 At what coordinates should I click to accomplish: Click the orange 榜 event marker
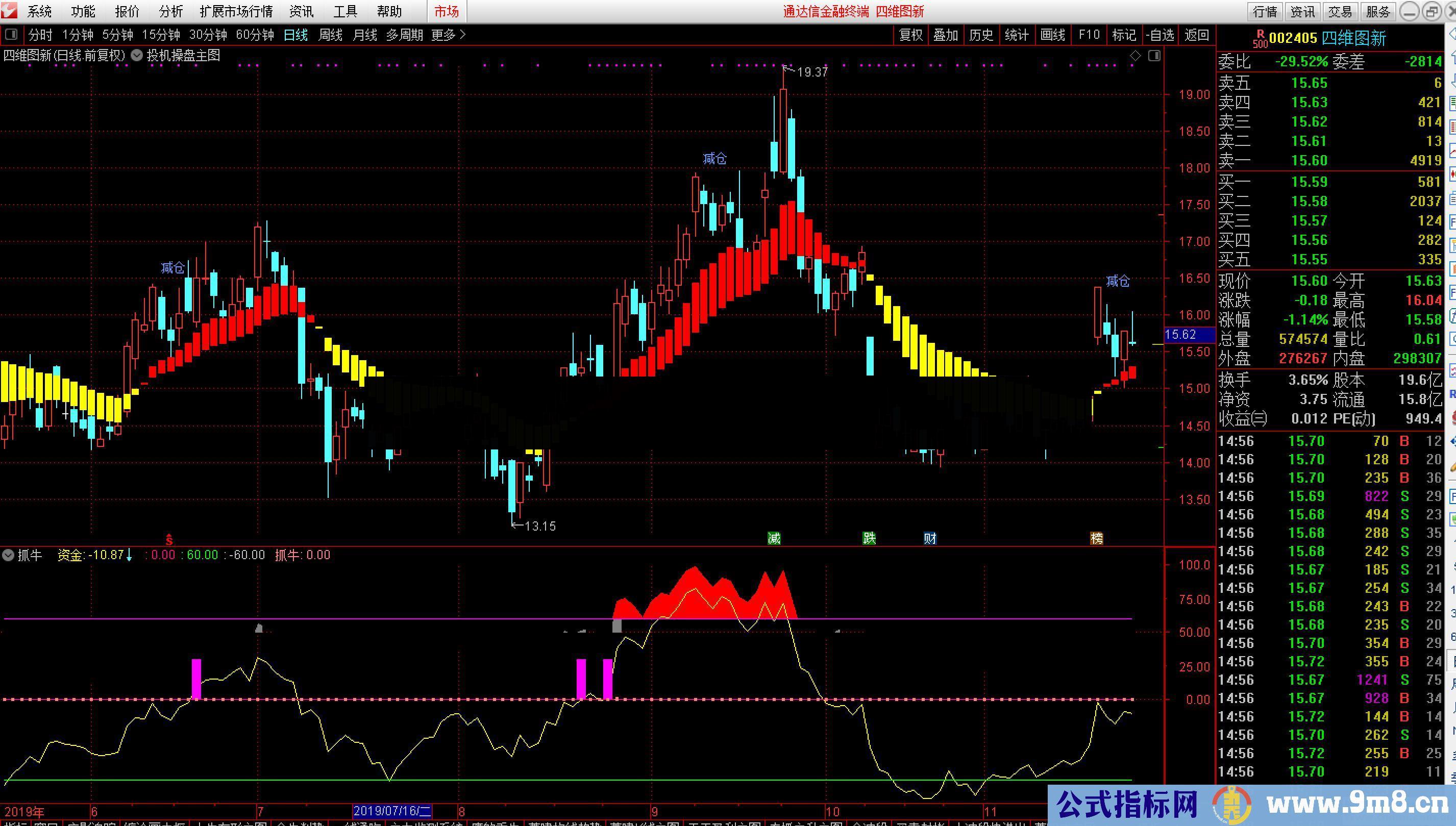pyautogui.click(x=1097, y=538)
